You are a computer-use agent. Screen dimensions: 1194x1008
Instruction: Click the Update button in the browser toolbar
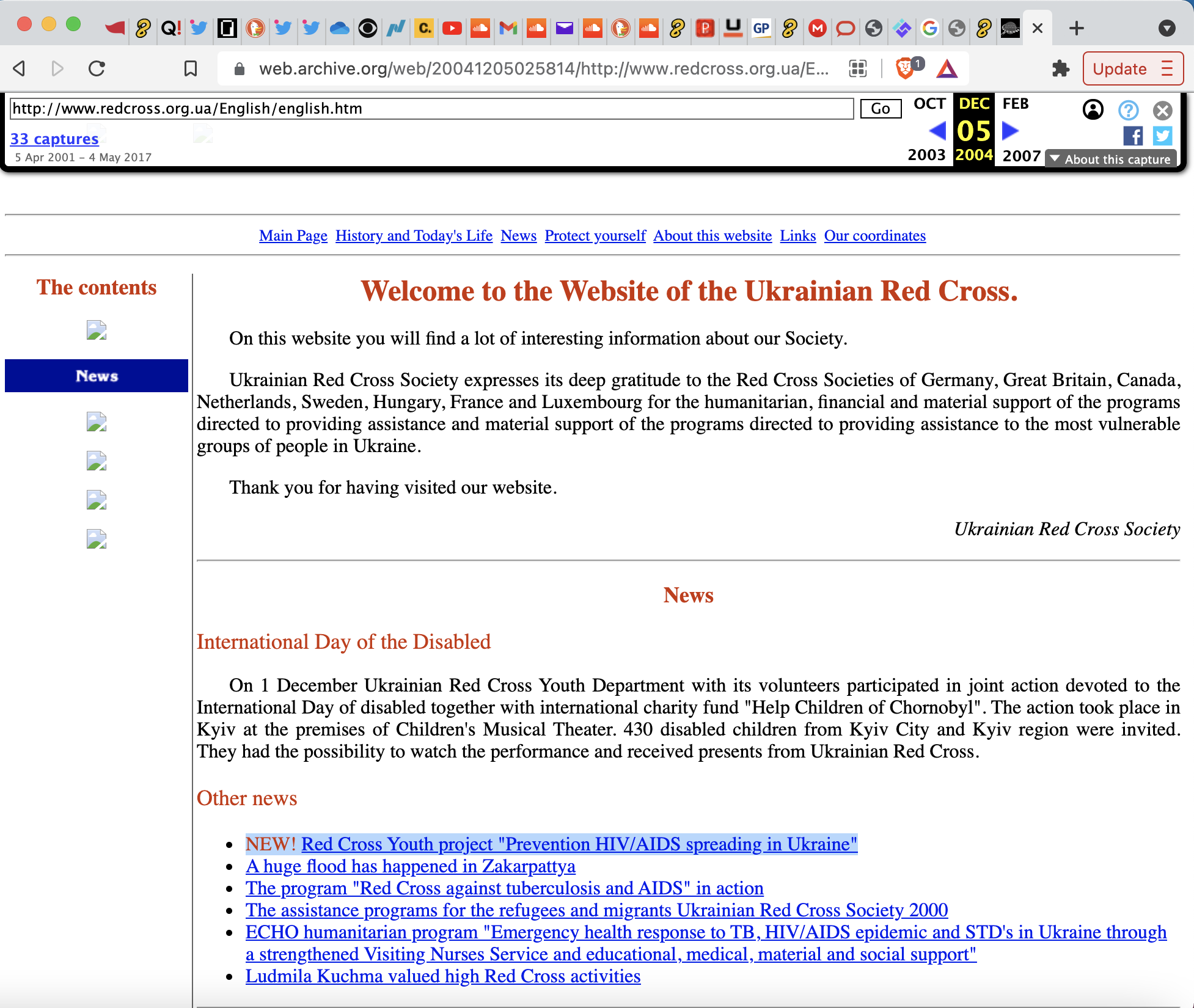[1119, 68]
